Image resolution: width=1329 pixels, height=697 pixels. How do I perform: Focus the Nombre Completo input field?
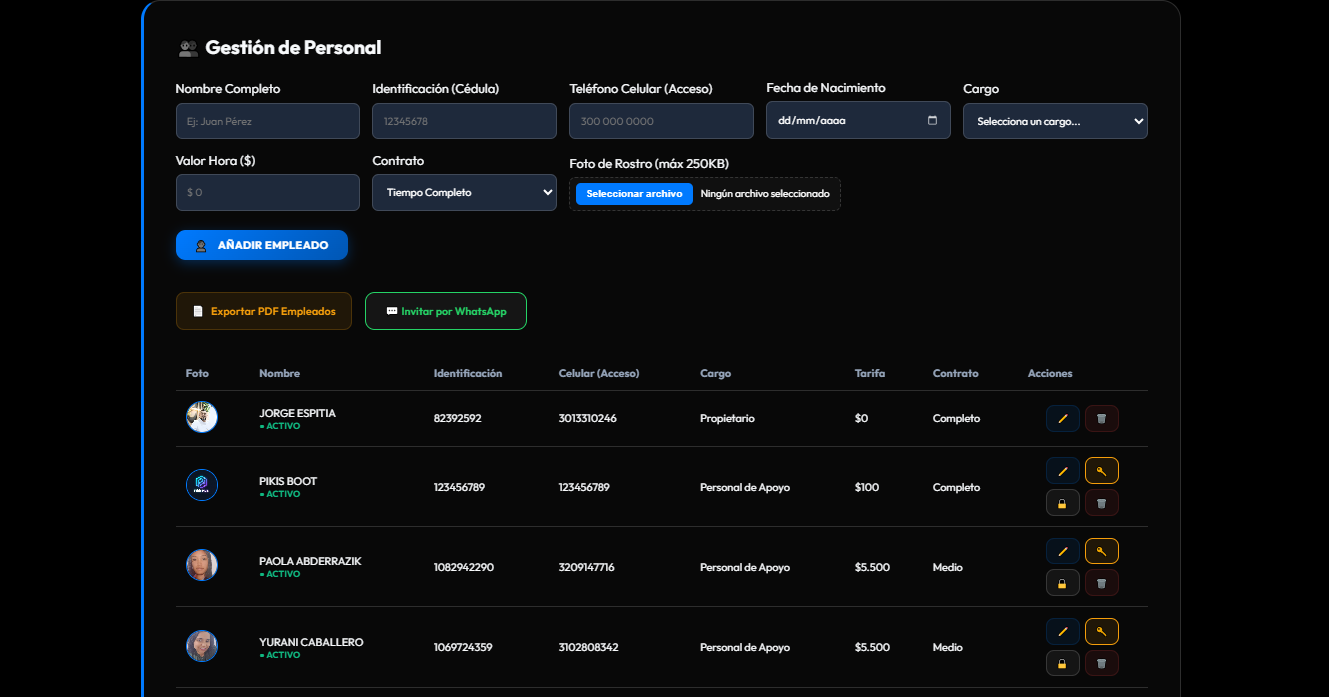[267, 121]
